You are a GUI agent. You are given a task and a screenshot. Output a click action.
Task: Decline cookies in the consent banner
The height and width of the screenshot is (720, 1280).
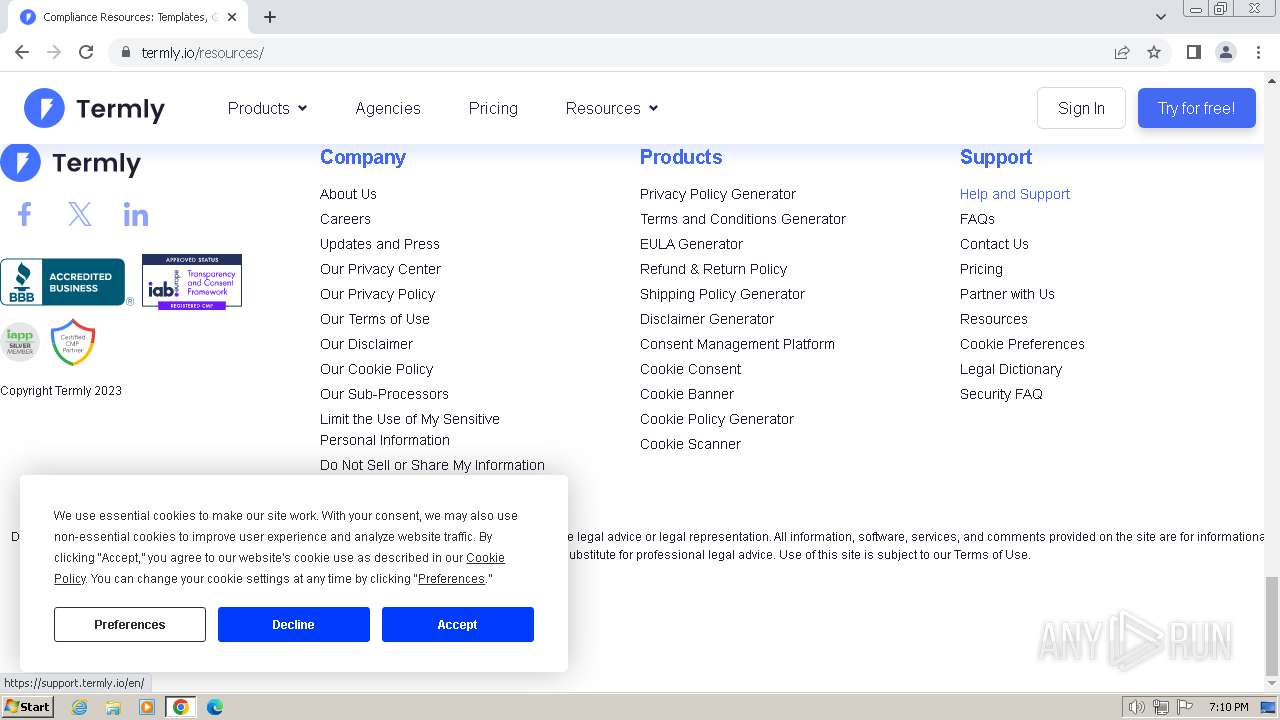[293, 624]
